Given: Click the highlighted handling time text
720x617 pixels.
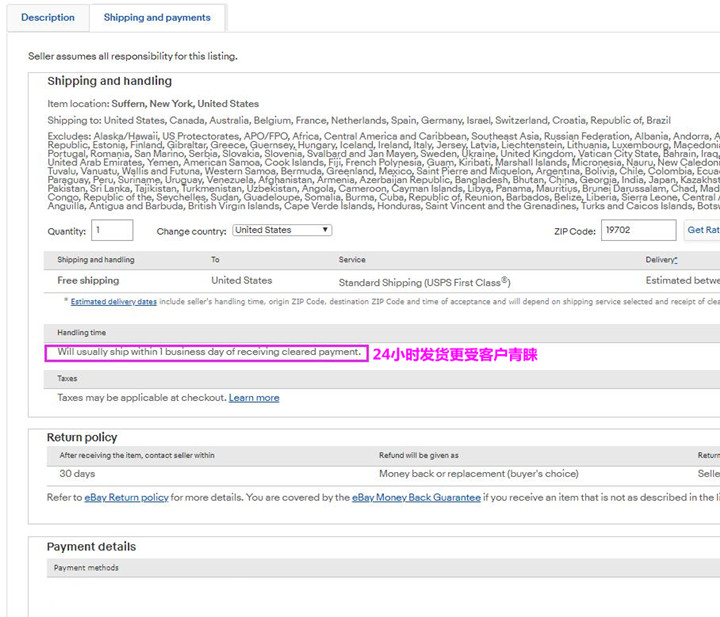Looking at the screenshot, I should pyautogui.click(x=208, y=352).
